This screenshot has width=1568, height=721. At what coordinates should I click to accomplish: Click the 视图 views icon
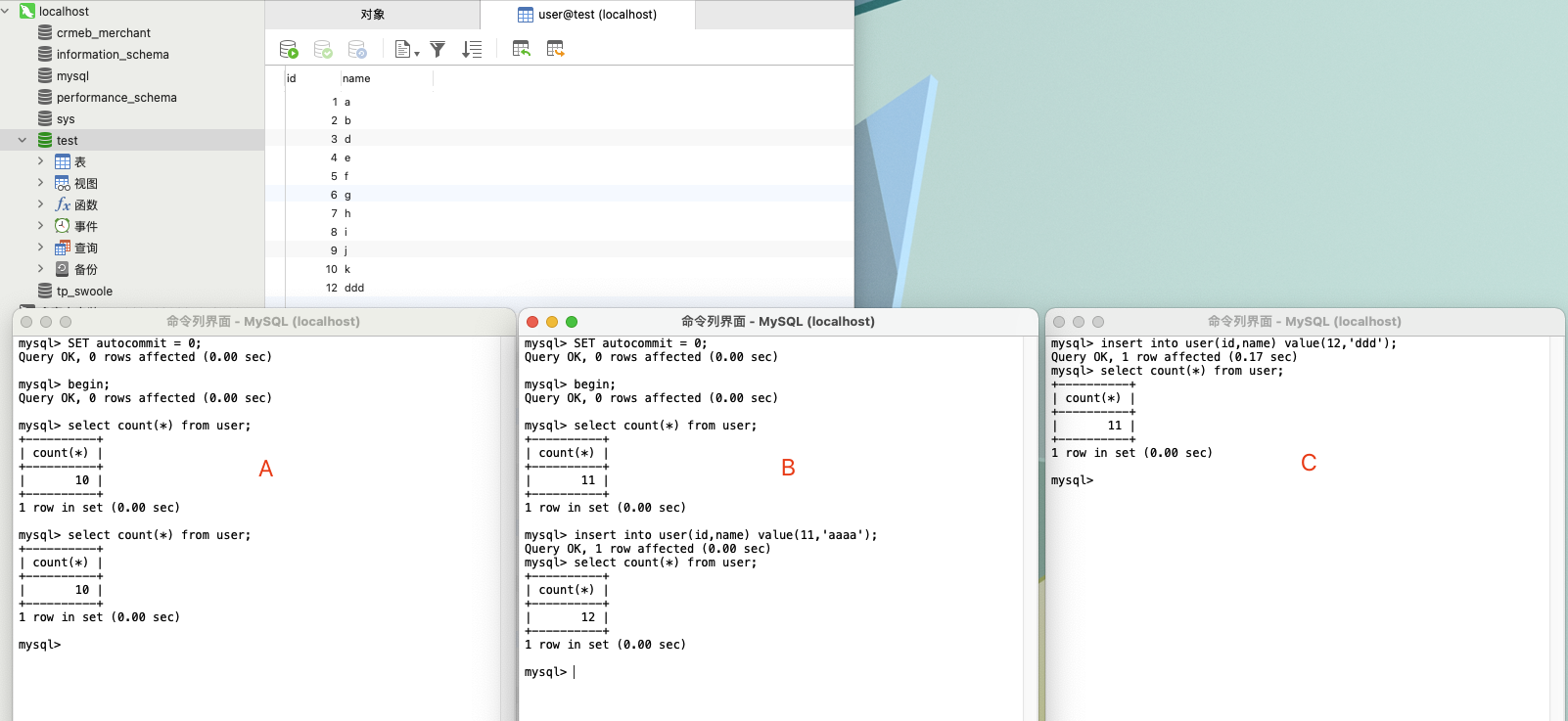63,183
